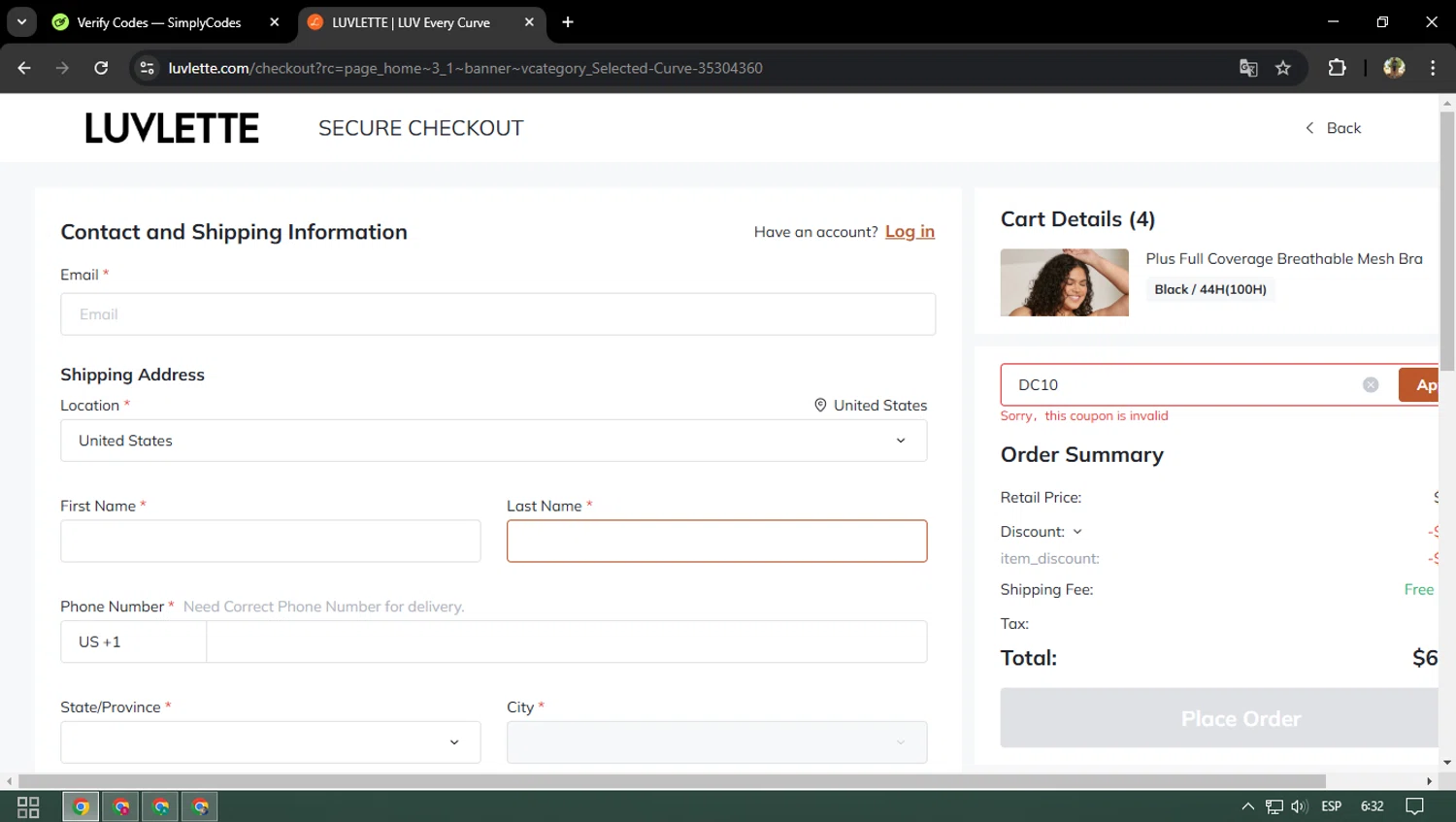Screen dimensions: 1456x822
Task: Open the volume tray icon
Action: click(x=1300, y=806)
